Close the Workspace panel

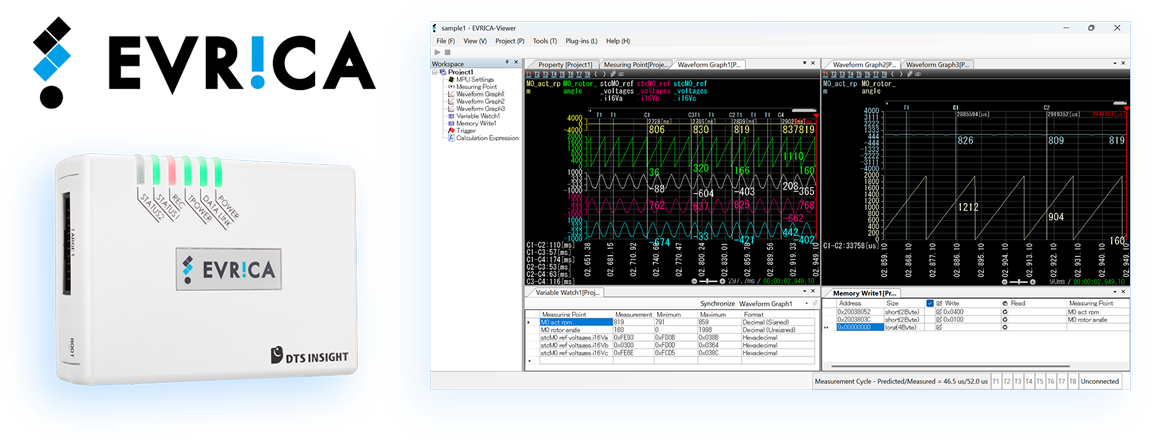[516, 63]
